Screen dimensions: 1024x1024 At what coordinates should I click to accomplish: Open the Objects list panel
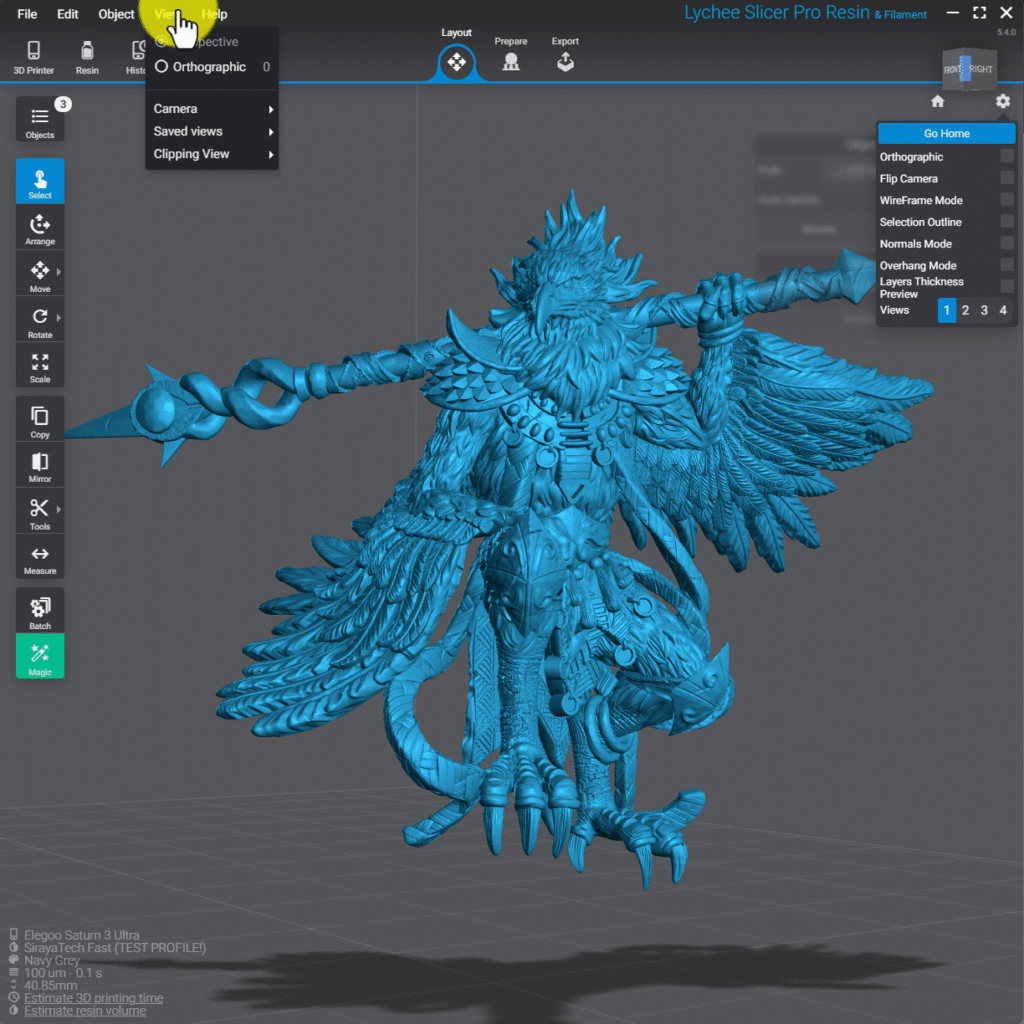(x=40, y=121)
